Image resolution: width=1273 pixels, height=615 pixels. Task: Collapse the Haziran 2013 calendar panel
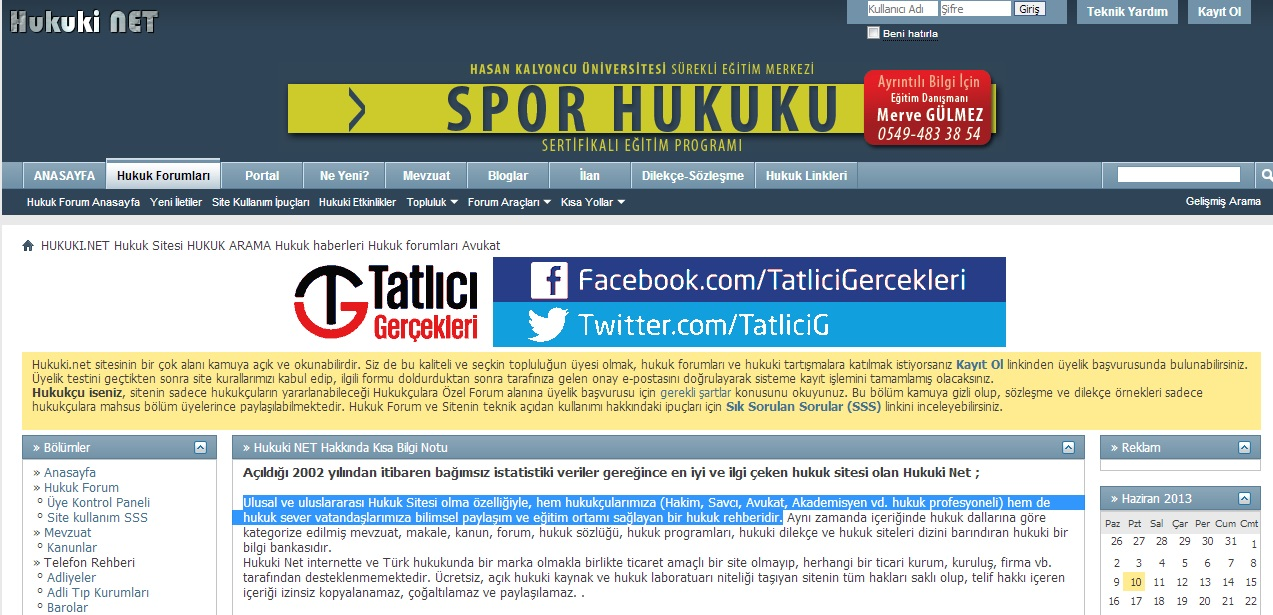(x=1245, y=498)
